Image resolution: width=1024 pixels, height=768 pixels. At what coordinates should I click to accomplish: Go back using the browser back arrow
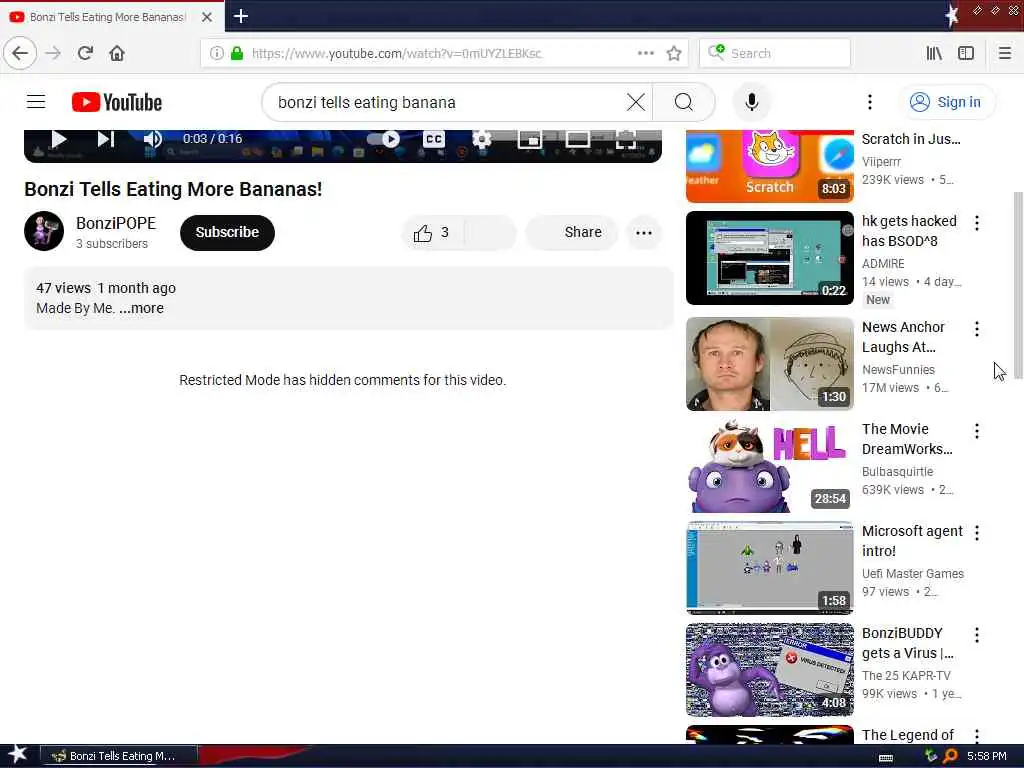click(x=20, y=53)
